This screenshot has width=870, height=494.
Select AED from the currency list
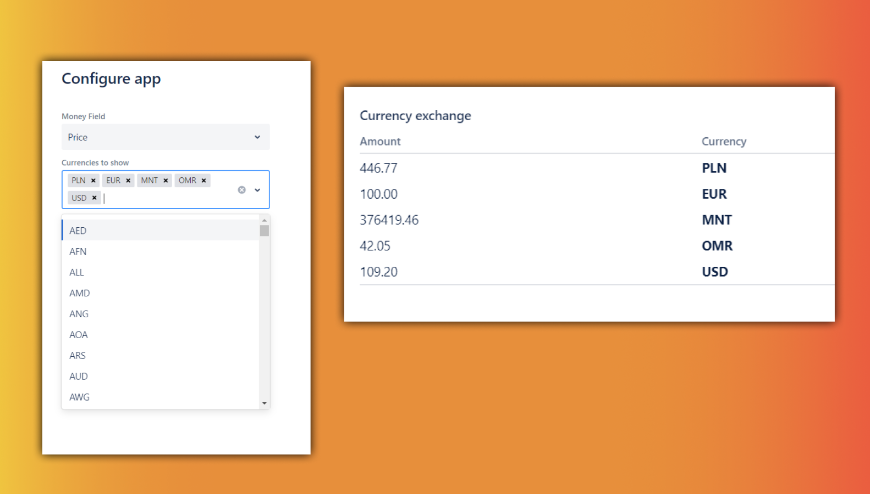[160, 230]
